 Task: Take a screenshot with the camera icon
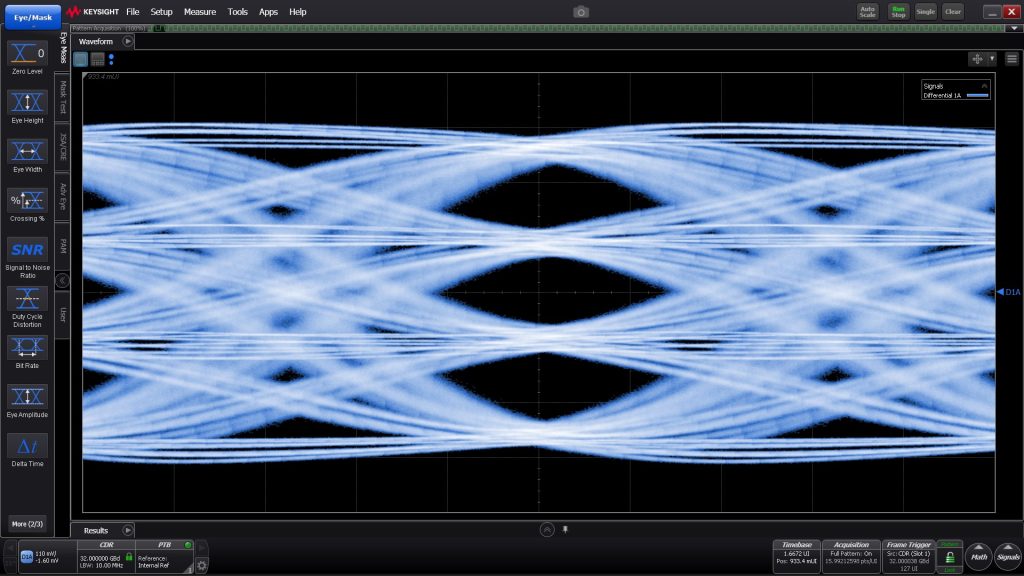coord(581,11)
